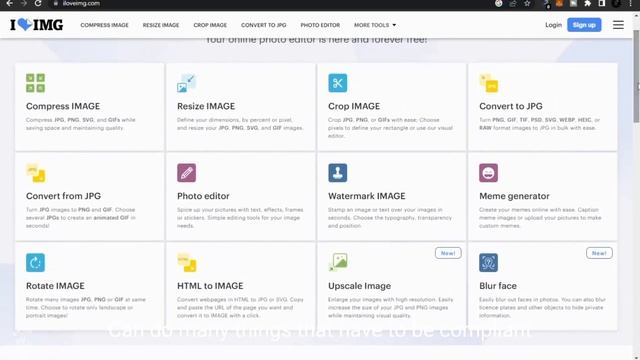Screen dimensions: 640x360
Task: Click the Upscale Image icon
Action: point(338,262)
